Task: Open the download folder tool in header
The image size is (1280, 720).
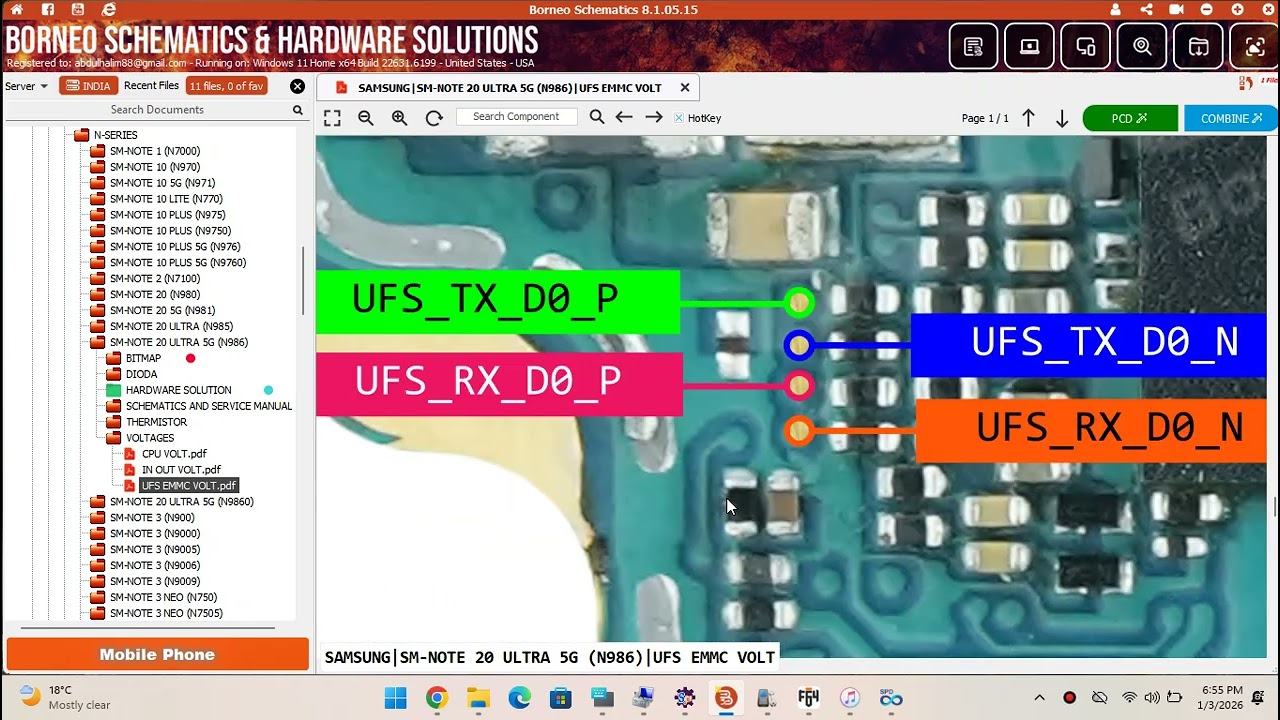Action: click(x=1198, y=46)
